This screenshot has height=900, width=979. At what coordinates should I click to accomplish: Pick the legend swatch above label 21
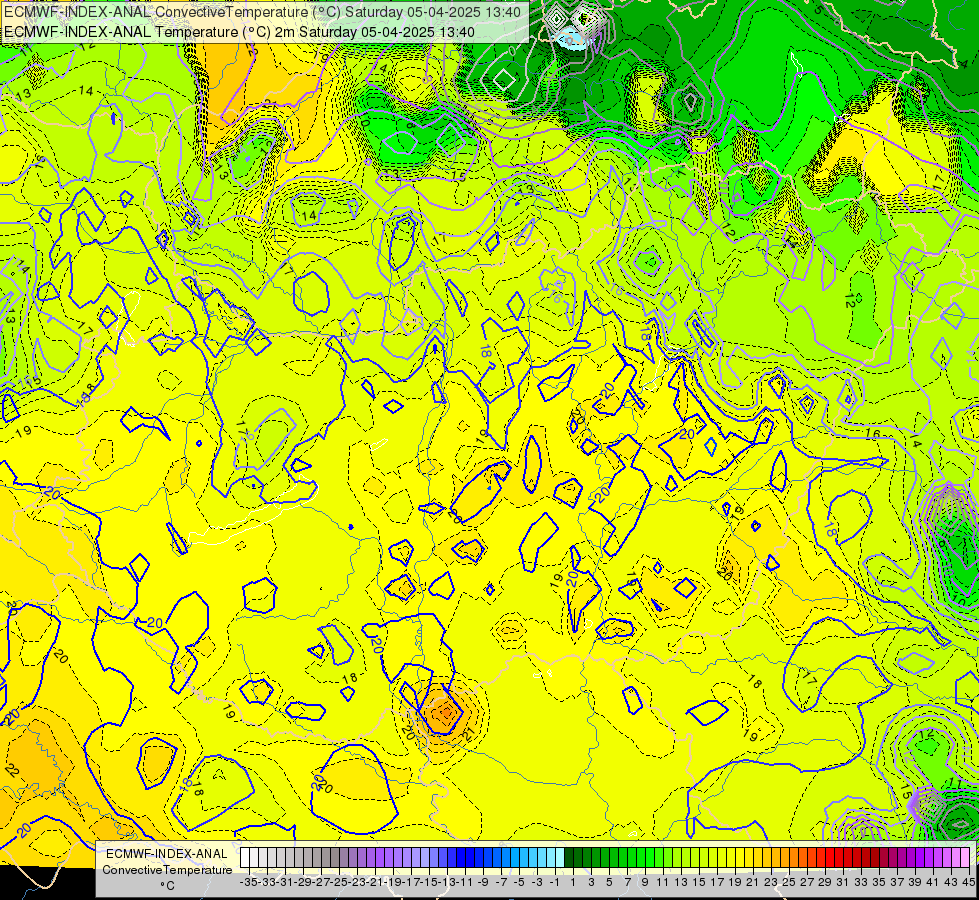[749, 858]
